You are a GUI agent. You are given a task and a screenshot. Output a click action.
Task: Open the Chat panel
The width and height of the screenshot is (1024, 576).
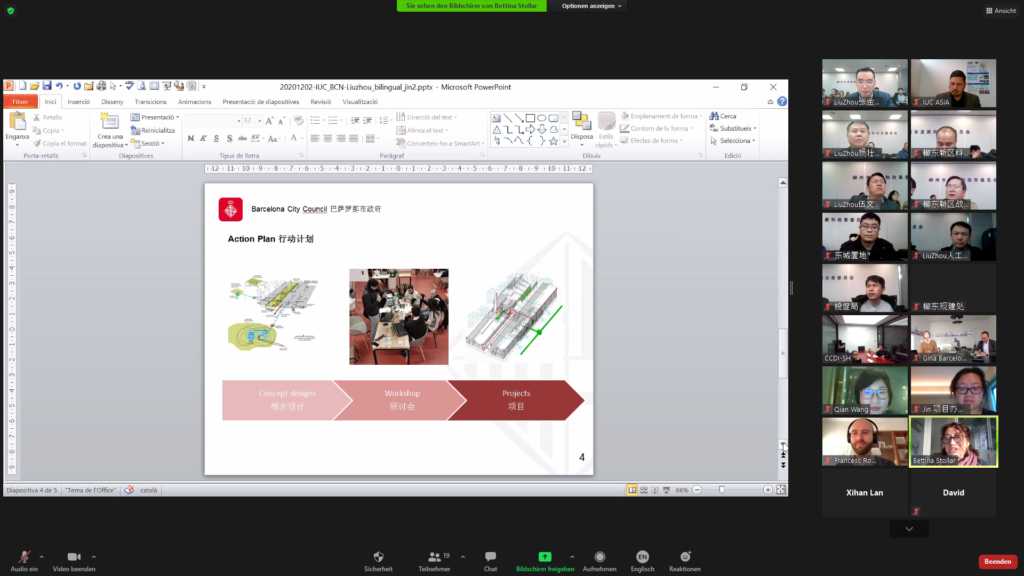click(x=490, y=557)
